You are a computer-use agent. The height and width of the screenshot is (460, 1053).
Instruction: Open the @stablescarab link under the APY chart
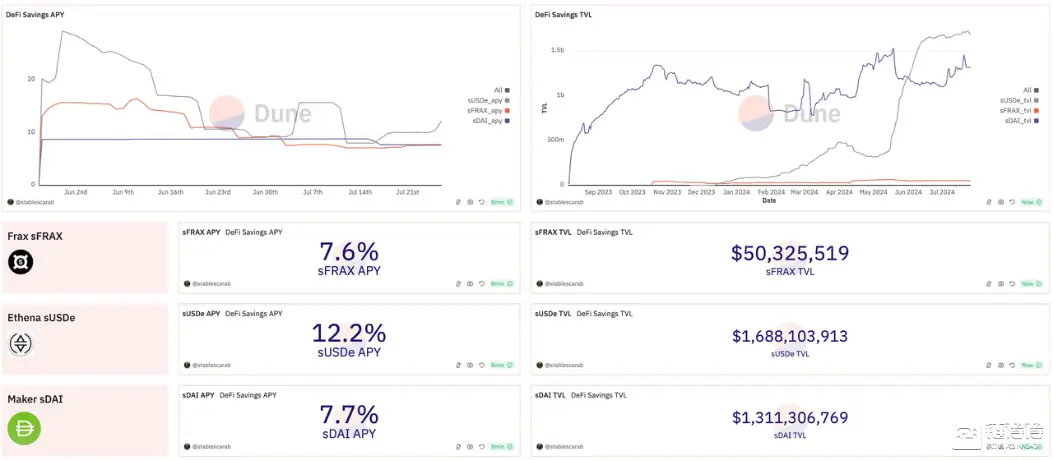pyautogui.click(x=30, y=202)
